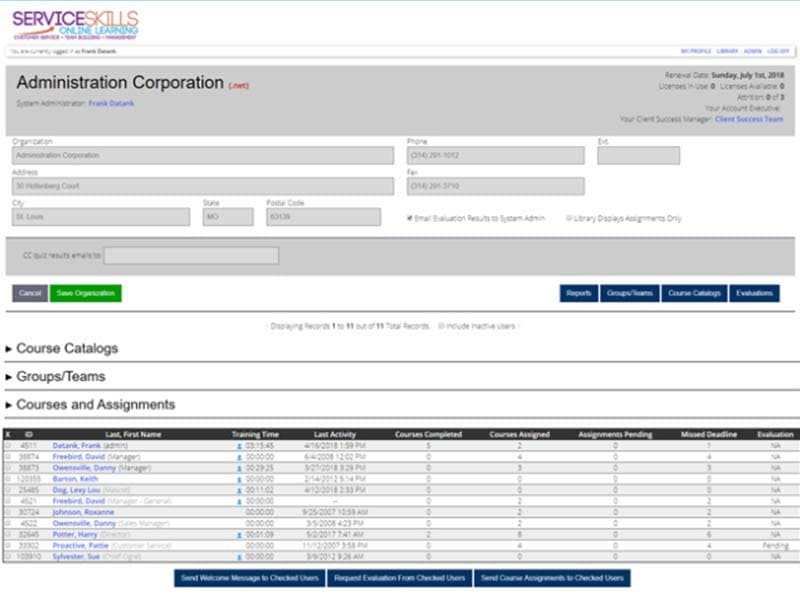
Task: Open My Profile in top navigation
Action: coord(694,50)
